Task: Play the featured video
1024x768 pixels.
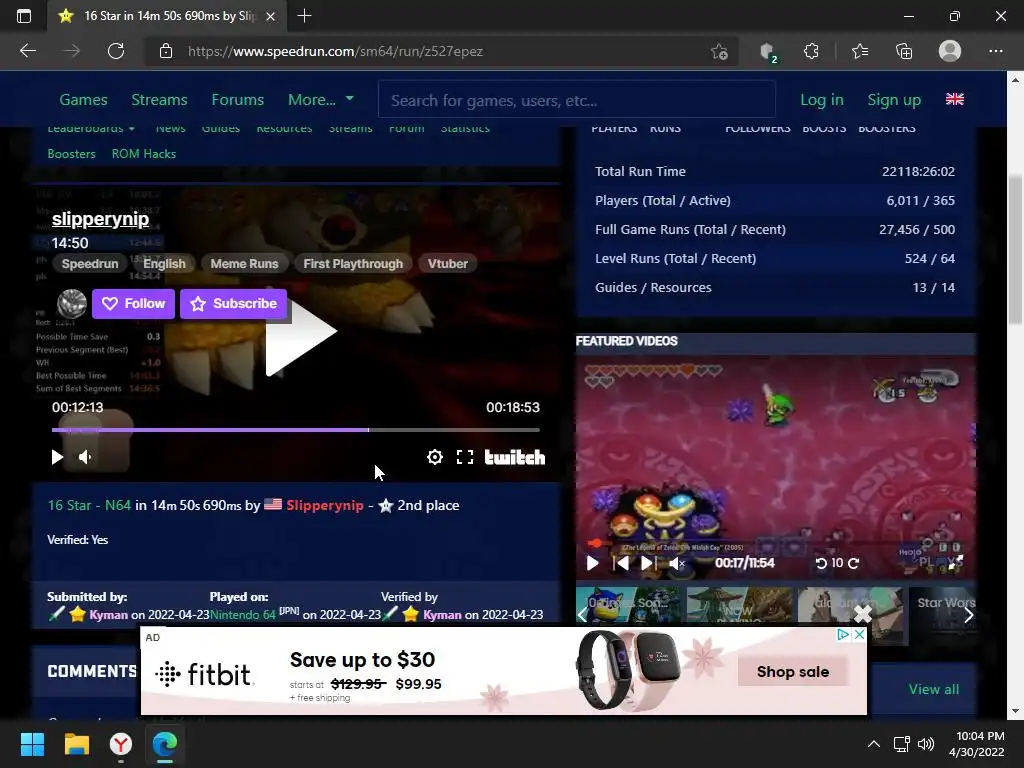Action: tap(592, 563)
